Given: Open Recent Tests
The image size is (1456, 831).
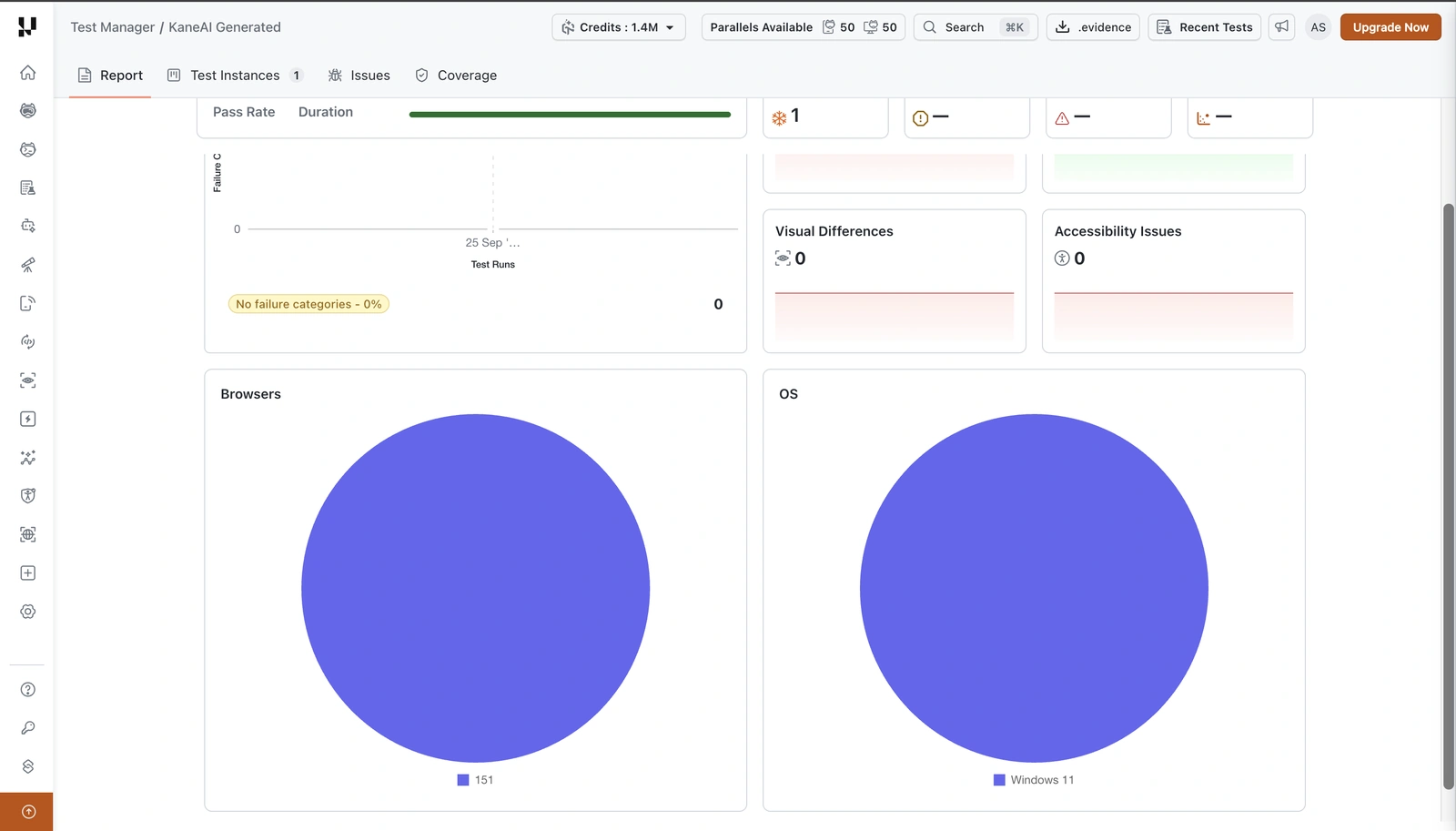Looking at the screenshot, I should click(x=1204, y=27).
